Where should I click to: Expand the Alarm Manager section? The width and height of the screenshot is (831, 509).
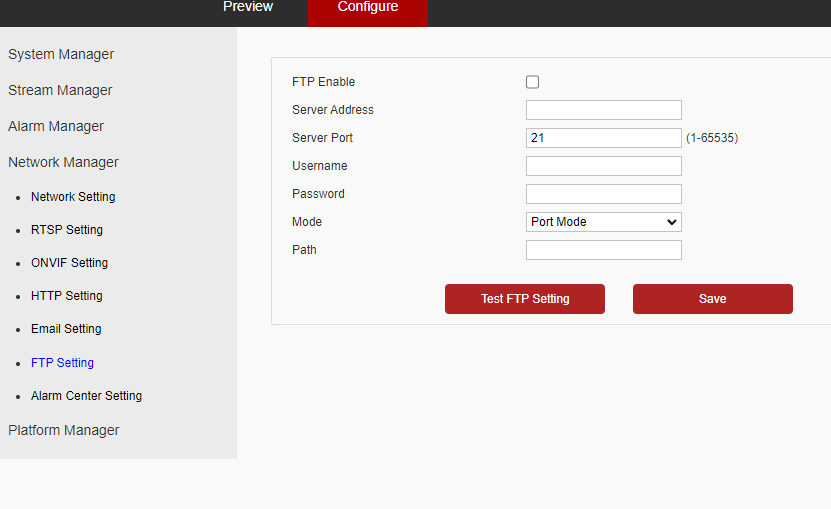pyautogui.click(x=56, y=126)
